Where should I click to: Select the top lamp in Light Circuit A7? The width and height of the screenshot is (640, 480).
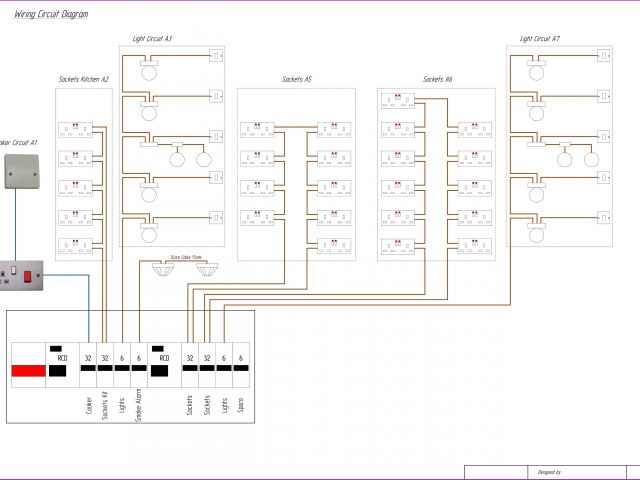click(536, 72)
